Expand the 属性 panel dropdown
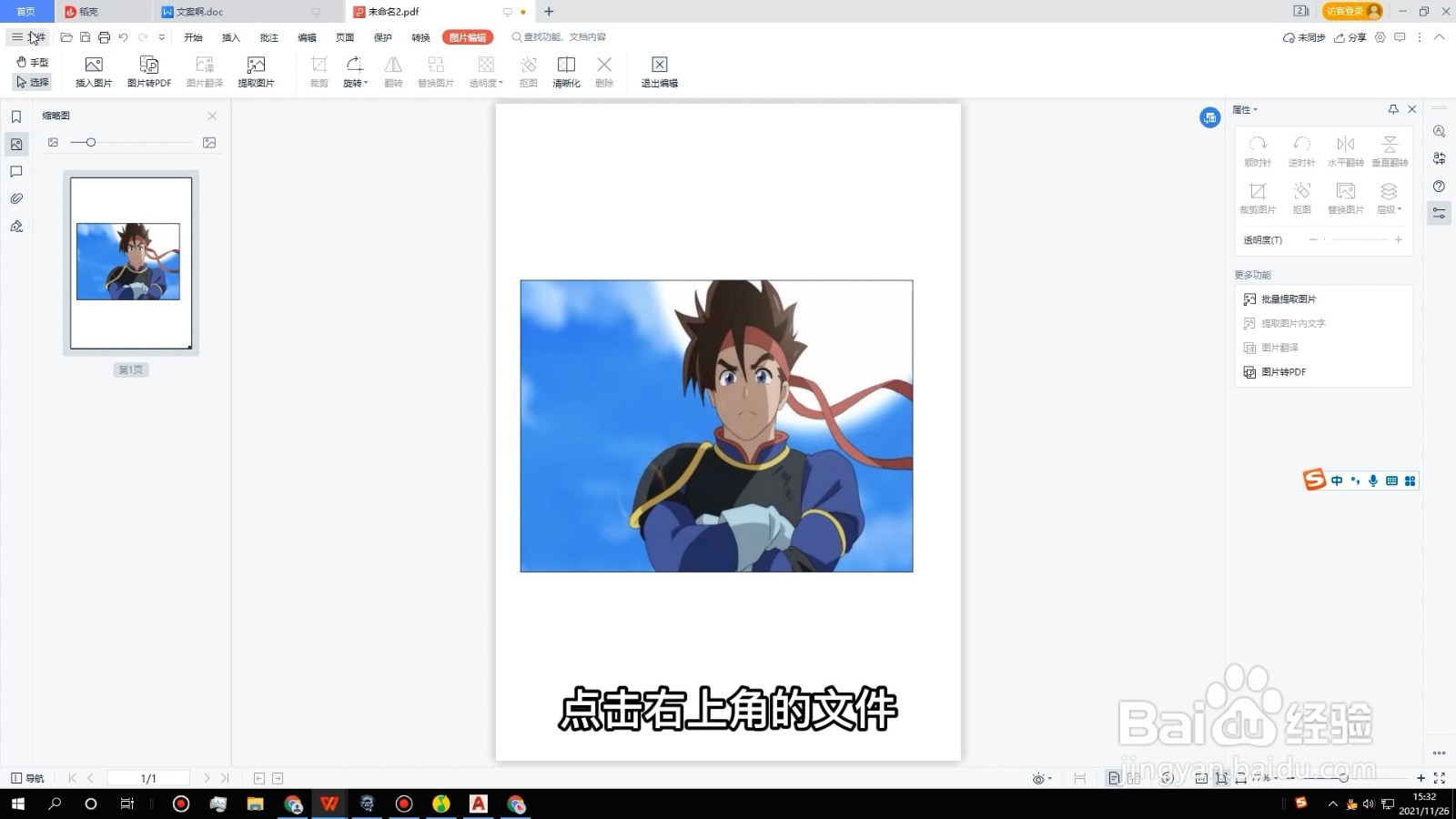This screenshot has height=819, width=1456. click(1245, 109)
